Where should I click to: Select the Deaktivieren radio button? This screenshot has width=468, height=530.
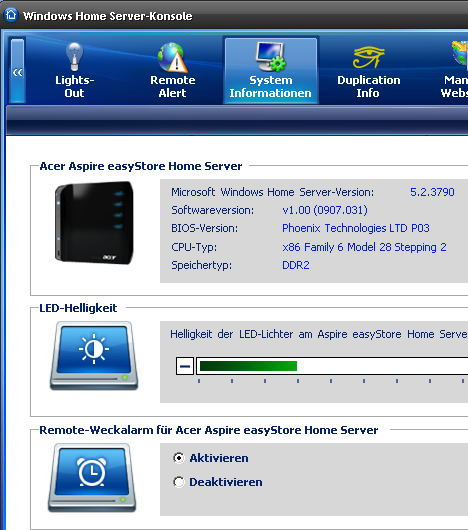(179, 482)
